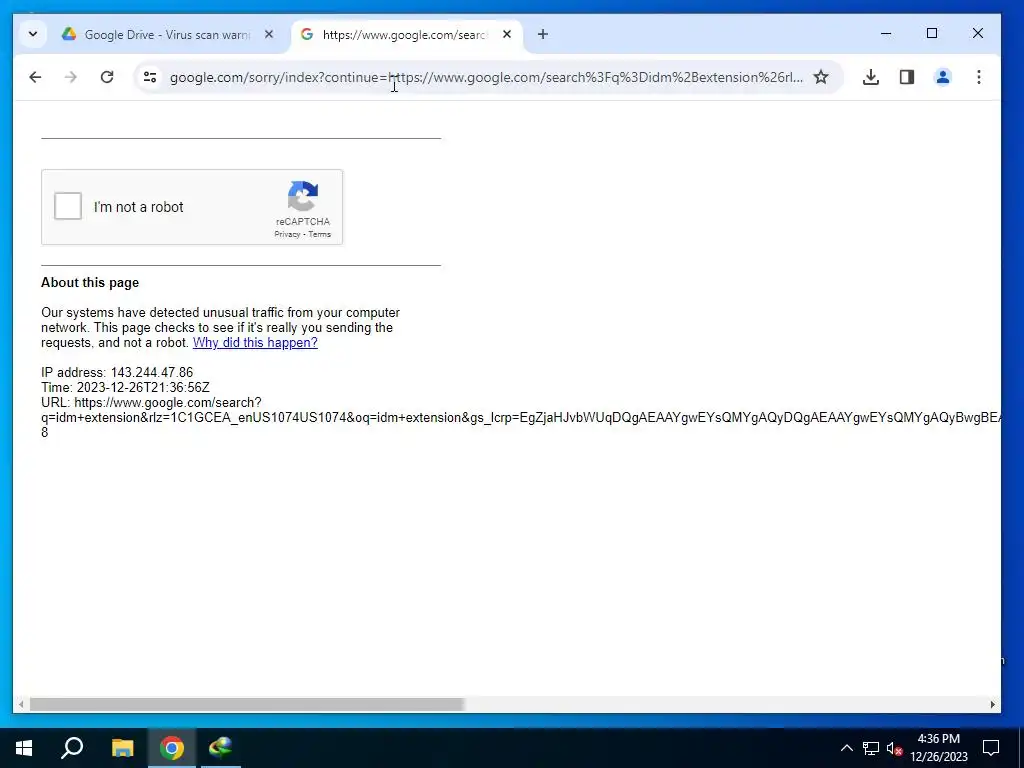1024x768 pixels.
Task: Open the notification center icon
Action: [991, 748]
